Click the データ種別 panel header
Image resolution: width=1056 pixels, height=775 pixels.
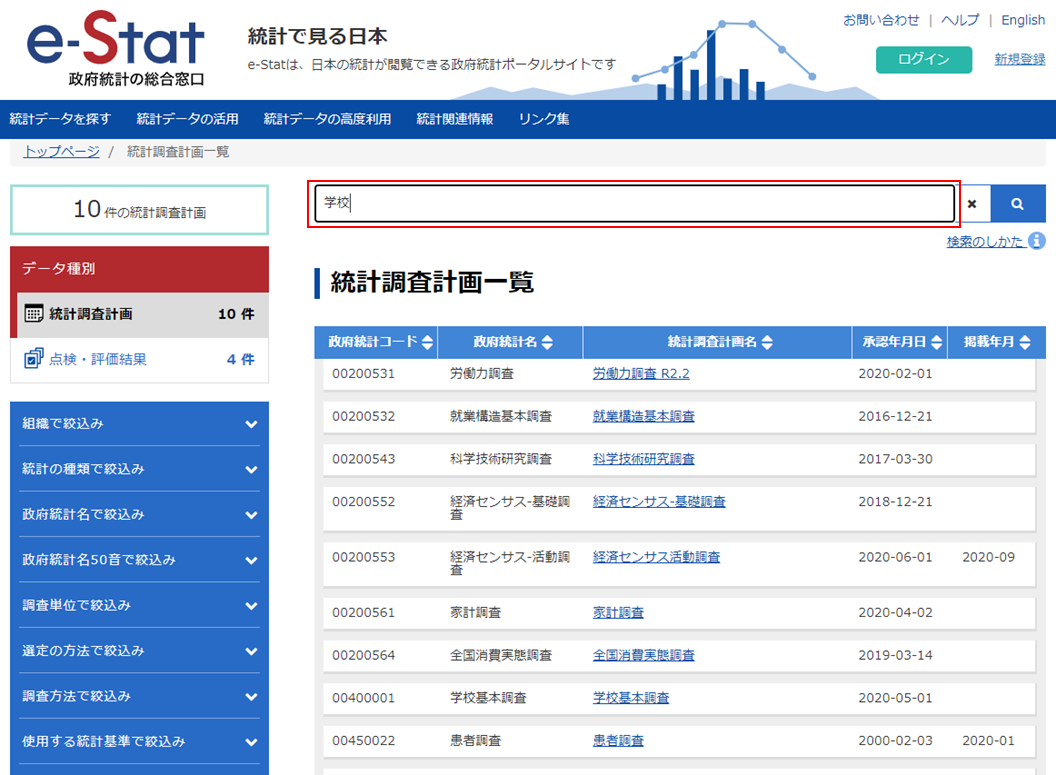click(139, 269)
